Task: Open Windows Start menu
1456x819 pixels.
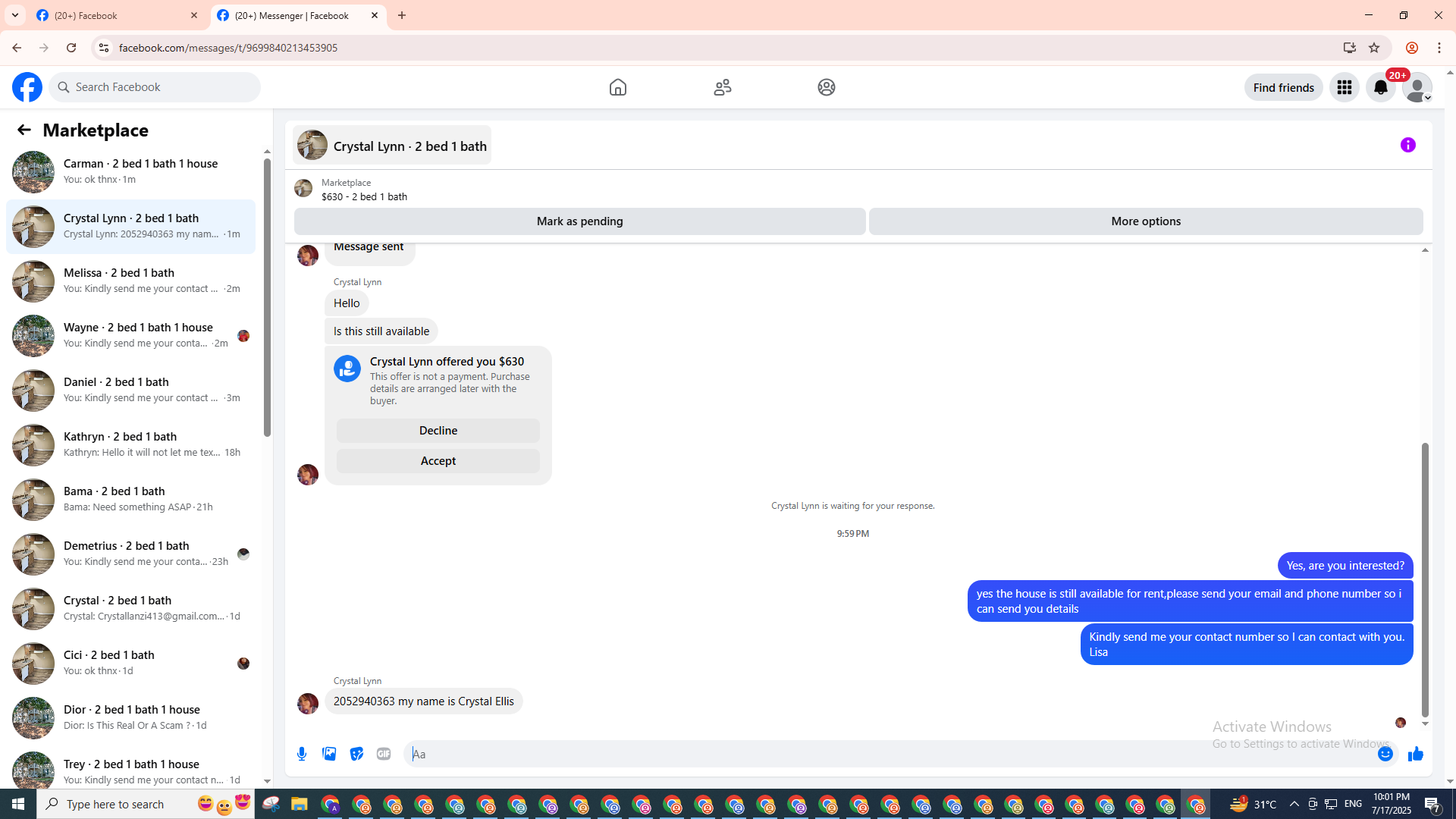Action: point(18,804)
